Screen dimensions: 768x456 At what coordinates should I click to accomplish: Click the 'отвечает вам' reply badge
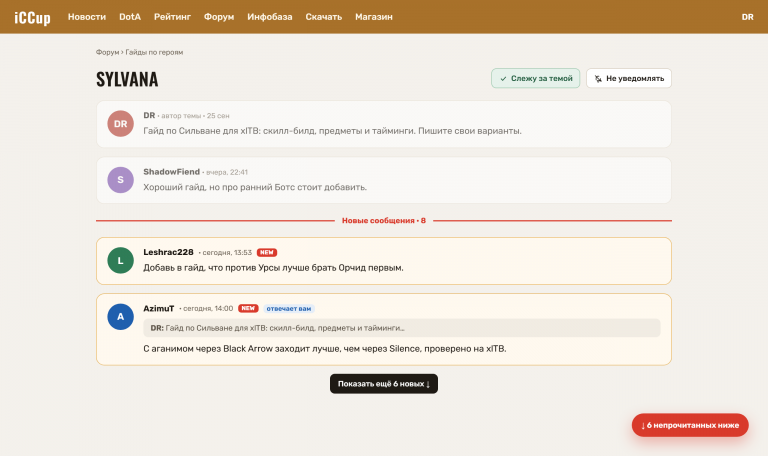[289, 309]
